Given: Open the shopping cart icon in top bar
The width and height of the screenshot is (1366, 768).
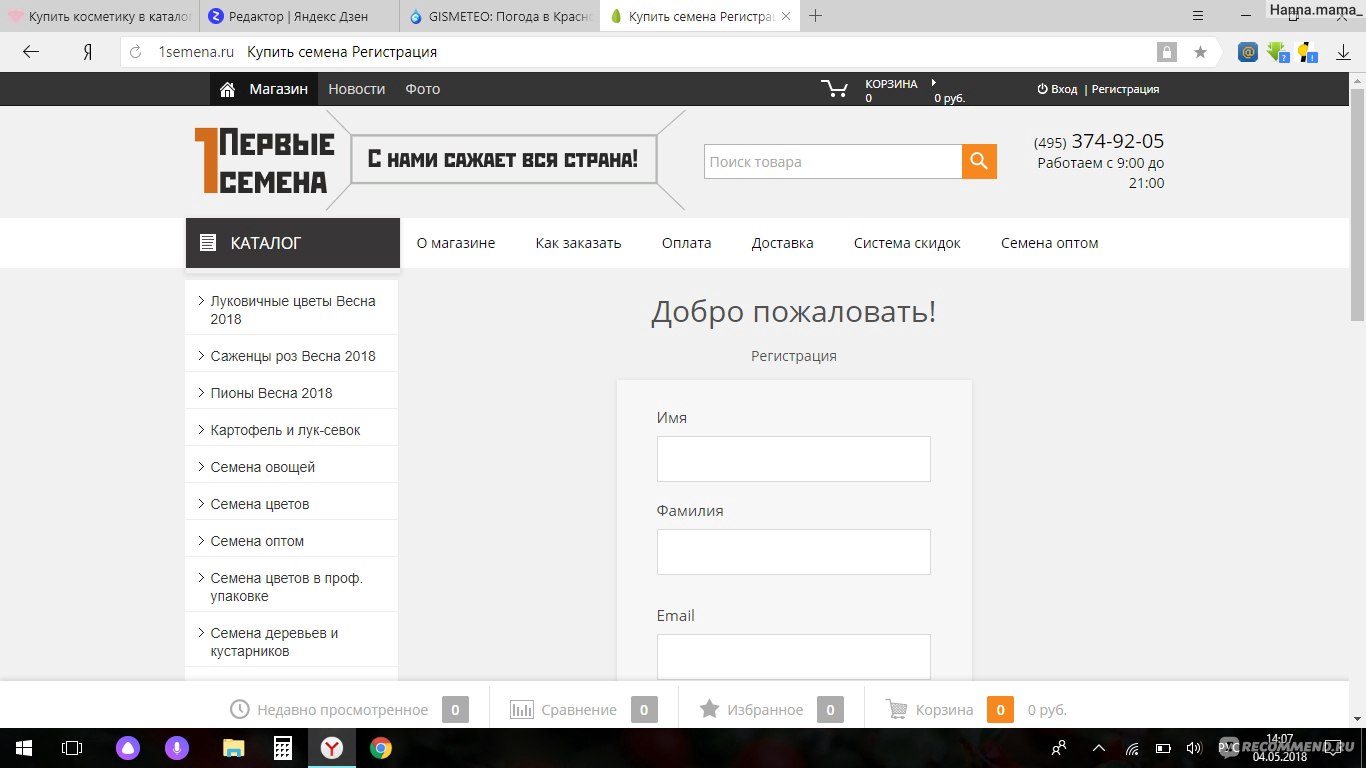Looking at the screenshot, I should tap(834, 89).
